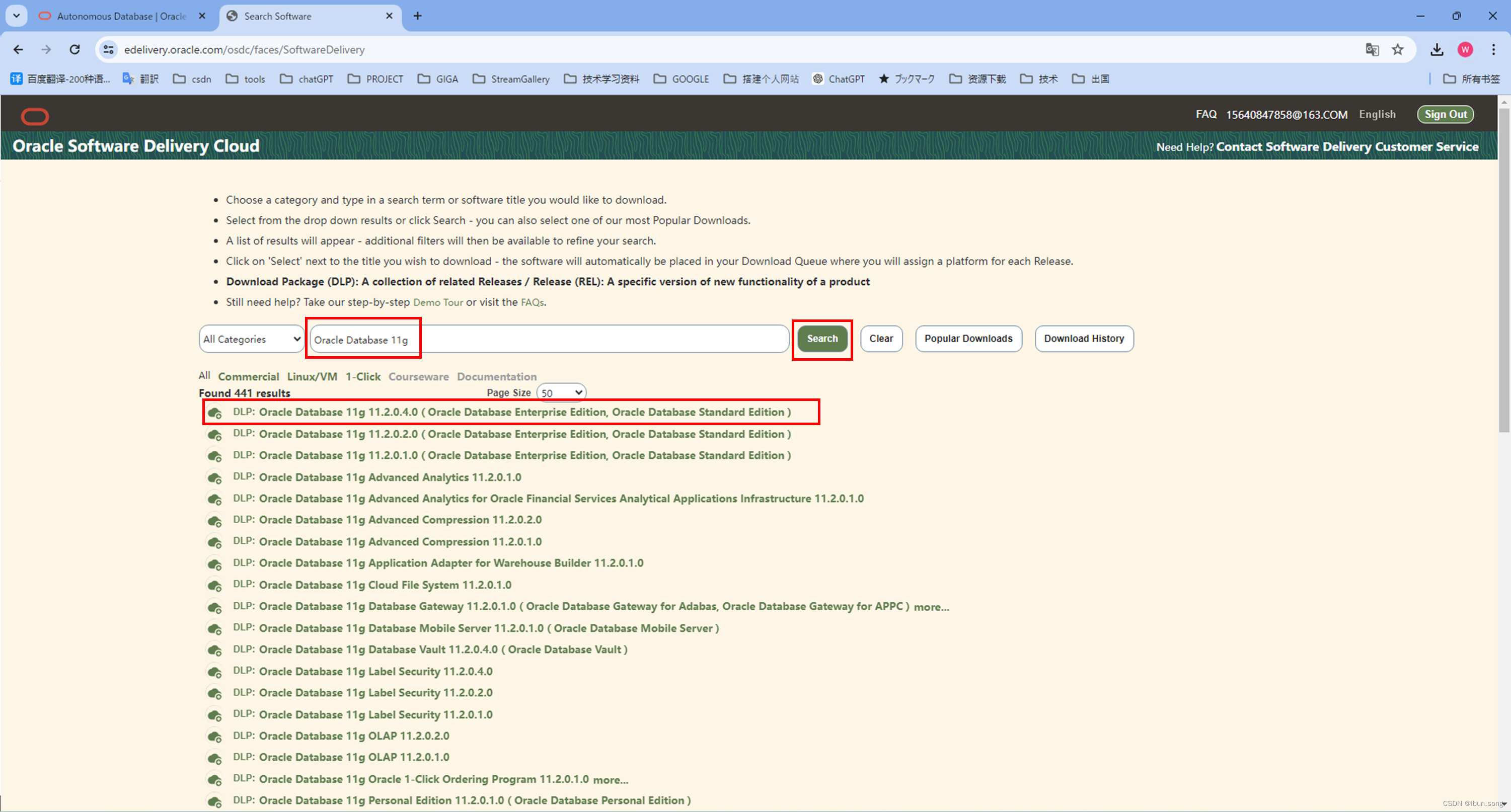Image resolution: width=1511 pixels, height=812 pixels.
Task: Click download icon for Application Adapter for Warehouse Builder
Action: (215, 564)
